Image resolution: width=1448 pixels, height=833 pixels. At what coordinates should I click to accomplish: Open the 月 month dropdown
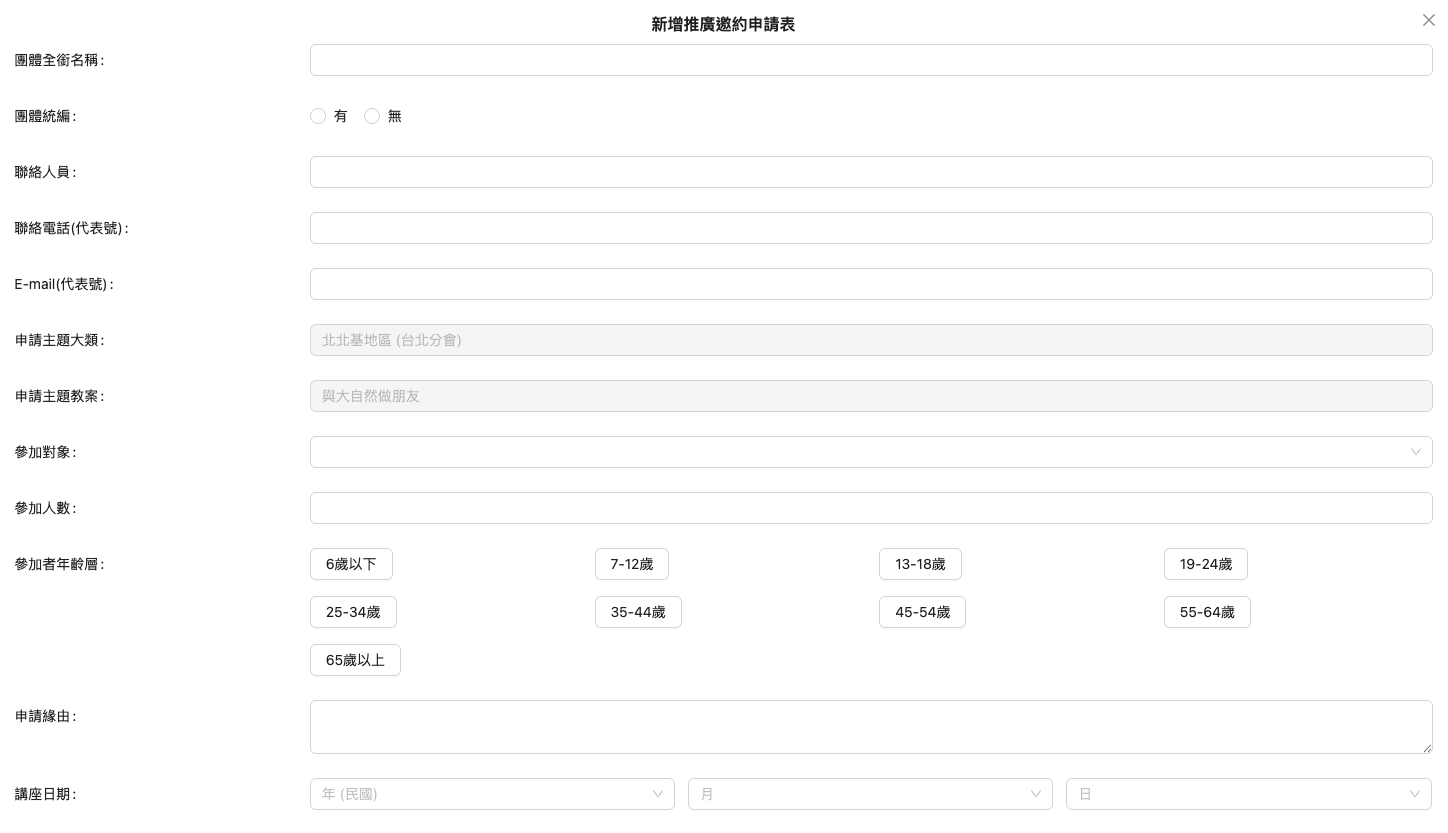870,794
